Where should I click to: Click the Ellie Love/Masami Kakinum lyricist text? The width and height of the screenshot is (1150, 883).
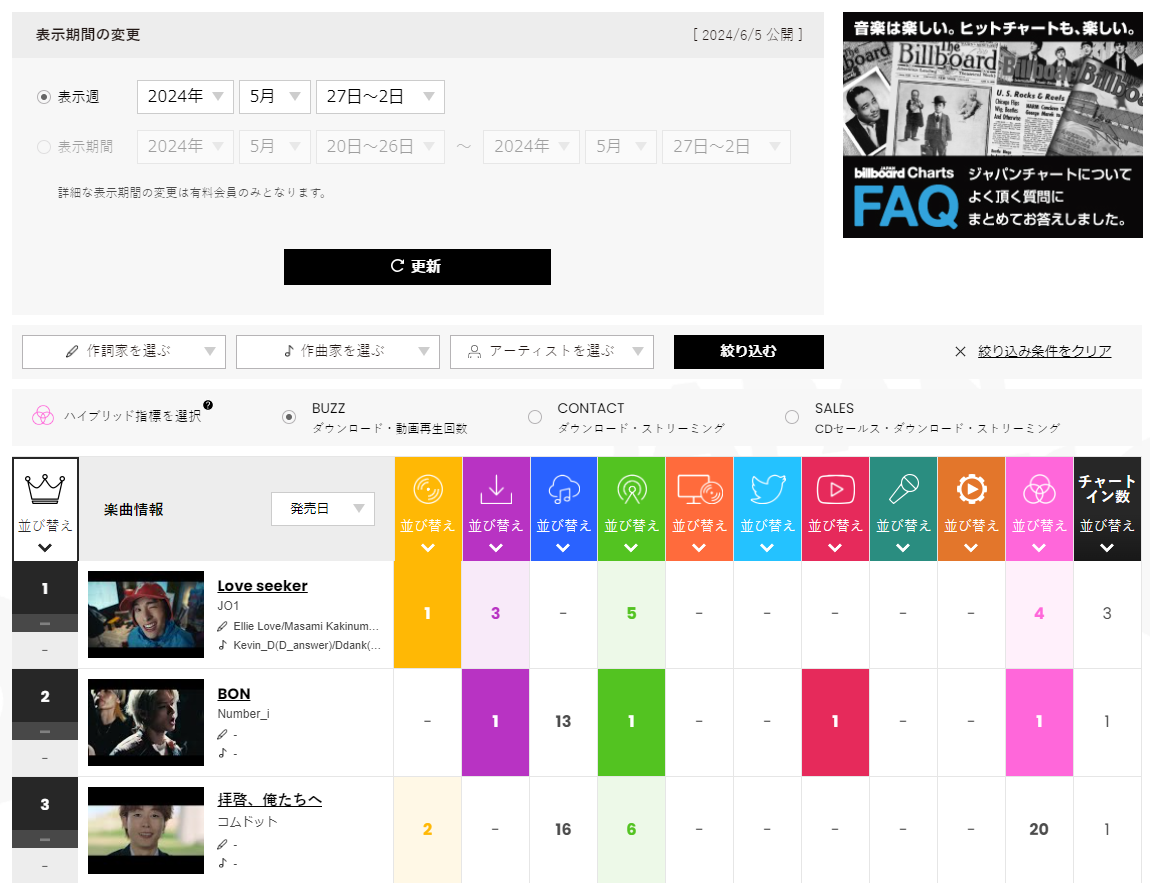pos(306,626)
